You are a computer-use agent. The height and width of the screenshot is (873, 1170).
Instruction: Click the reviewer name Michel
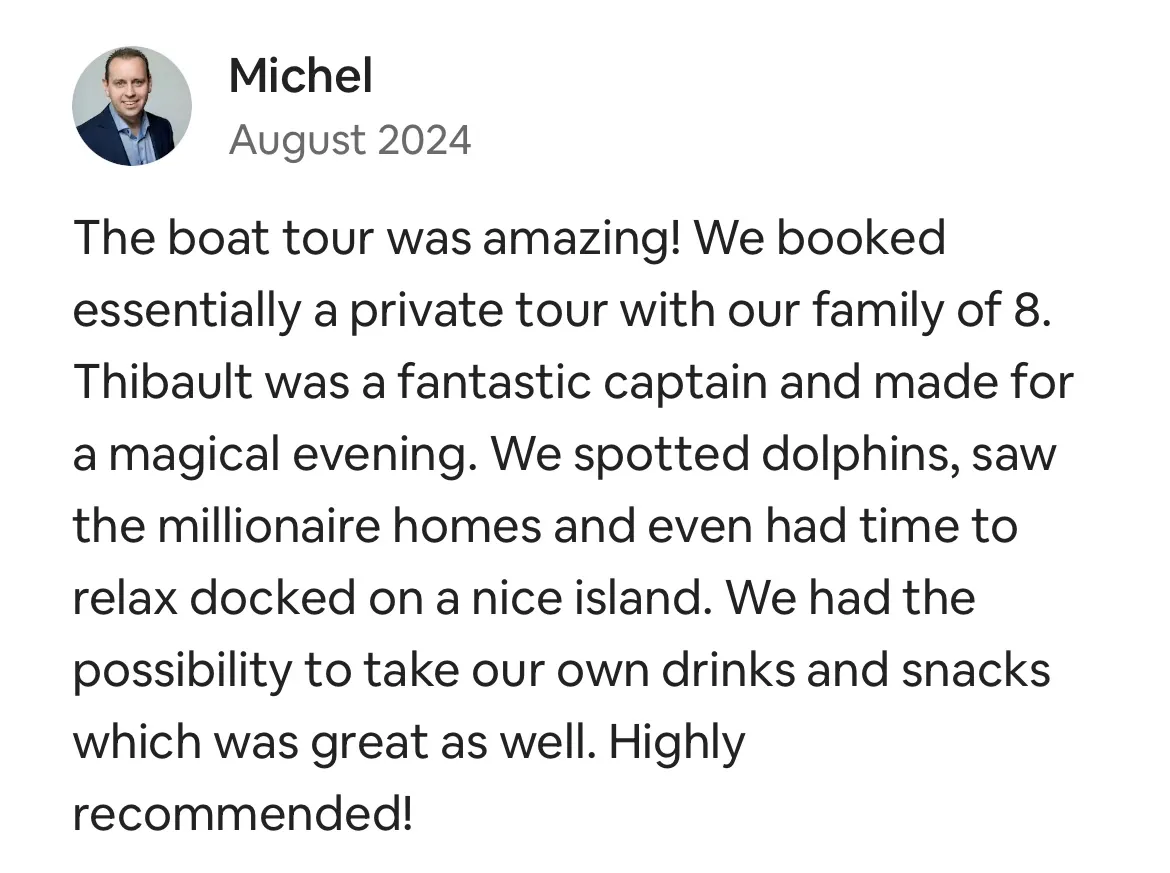pos(300,76)
